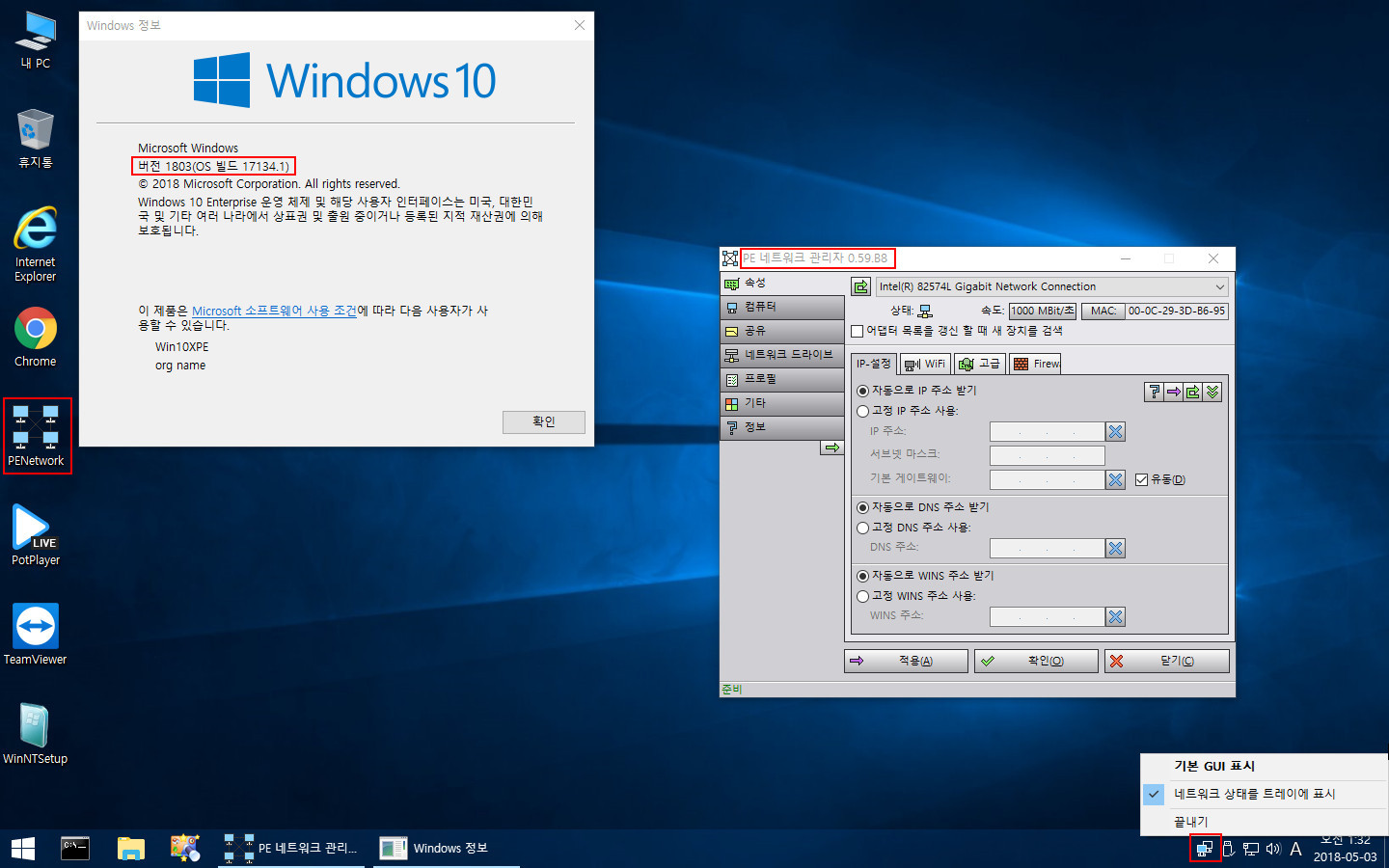
Task: Click the 닫기(C) close button
Action: (1167, 661)
